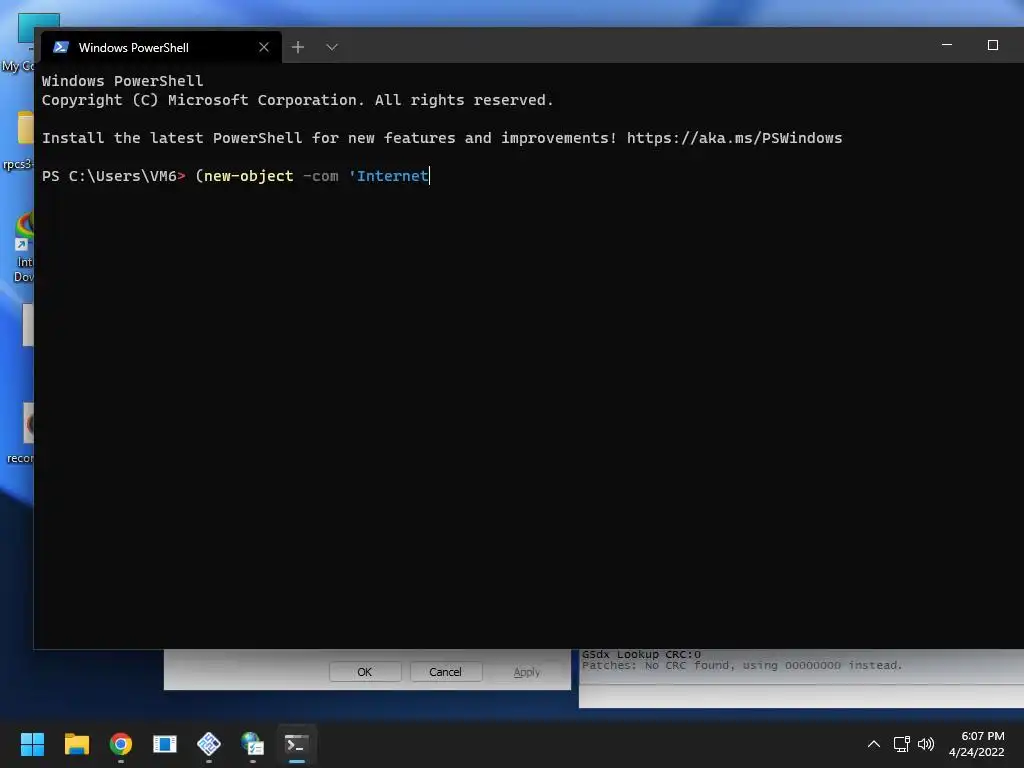Select the Windows PowerShell tab
The width and height of the screenshot is (1024, 768).
(x=161, y=47)
